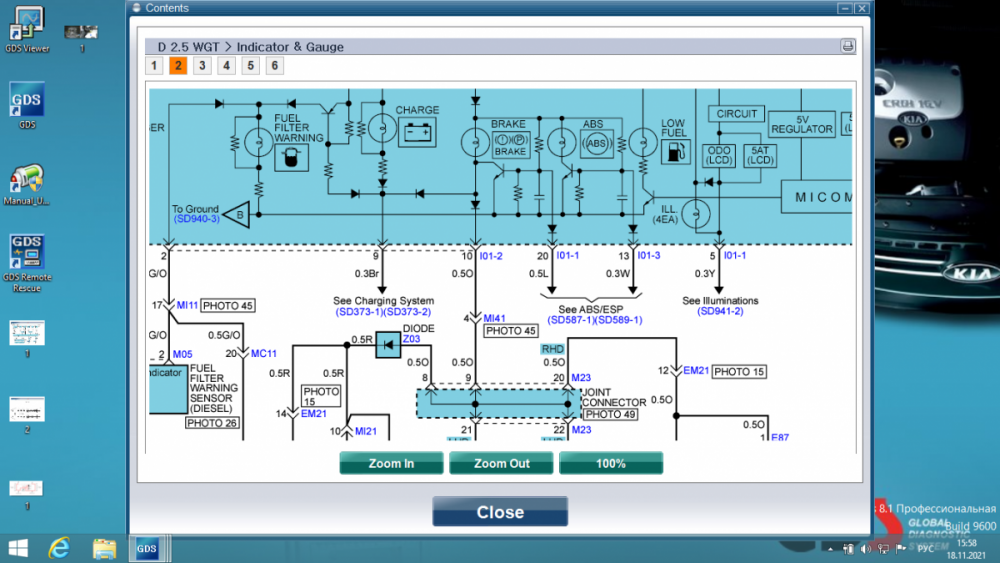Open Manual_U desktop shortcut
The height and width of the screenshot is (563, 1000).
tap(26, 180)
